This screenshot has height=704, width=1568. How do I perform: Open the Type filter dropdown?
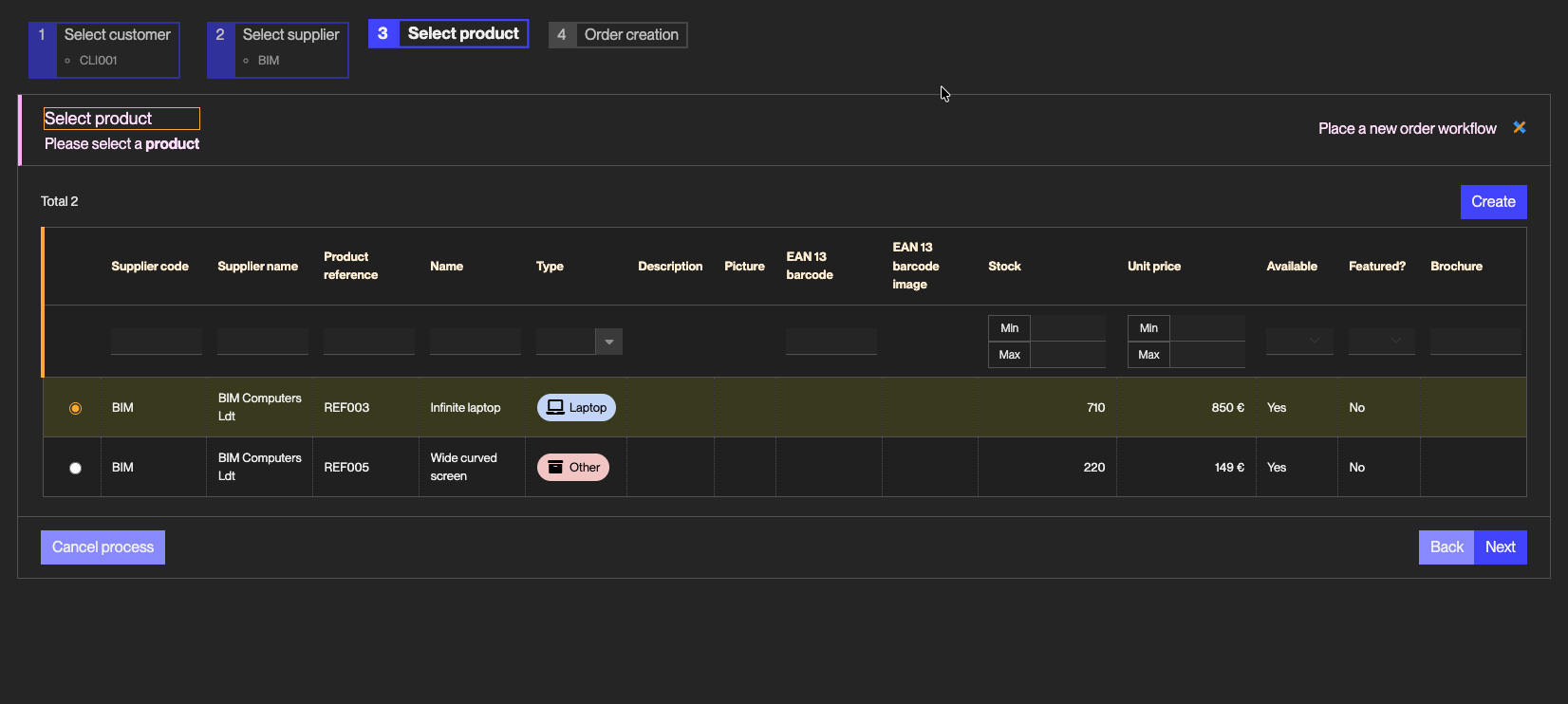[x=608, y=342]
